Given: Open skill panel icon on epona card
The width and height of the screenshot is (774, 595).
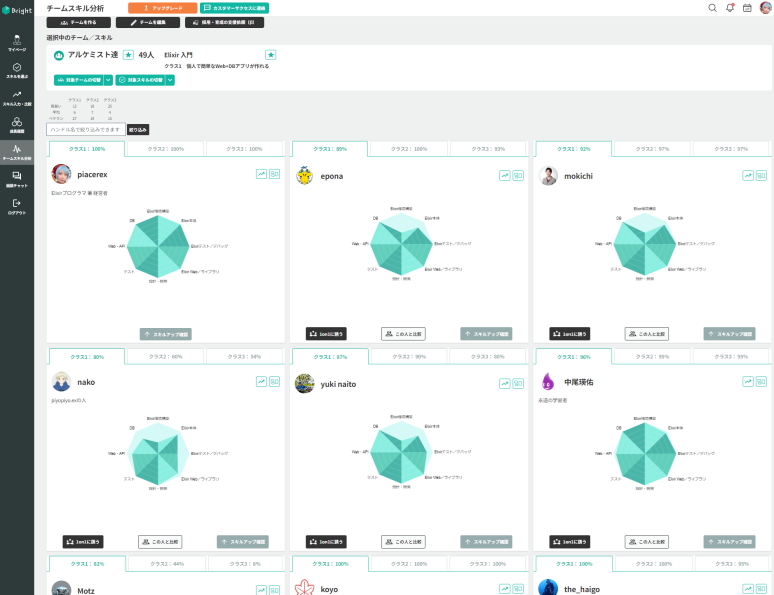Looking at the screenshot, I should 518,175.
